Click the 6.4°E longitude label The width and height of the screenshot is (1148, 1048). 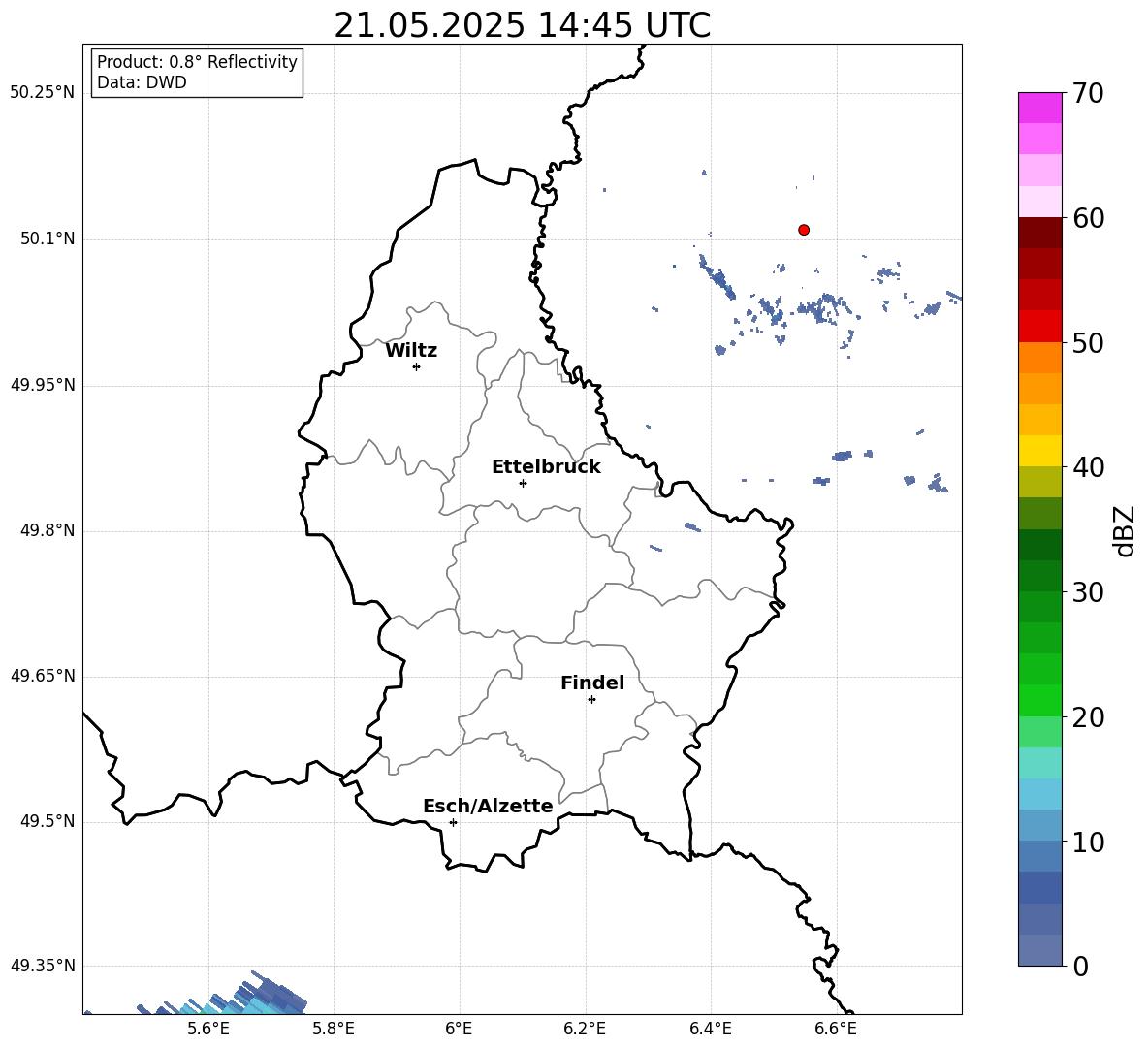pos(710,1029)
